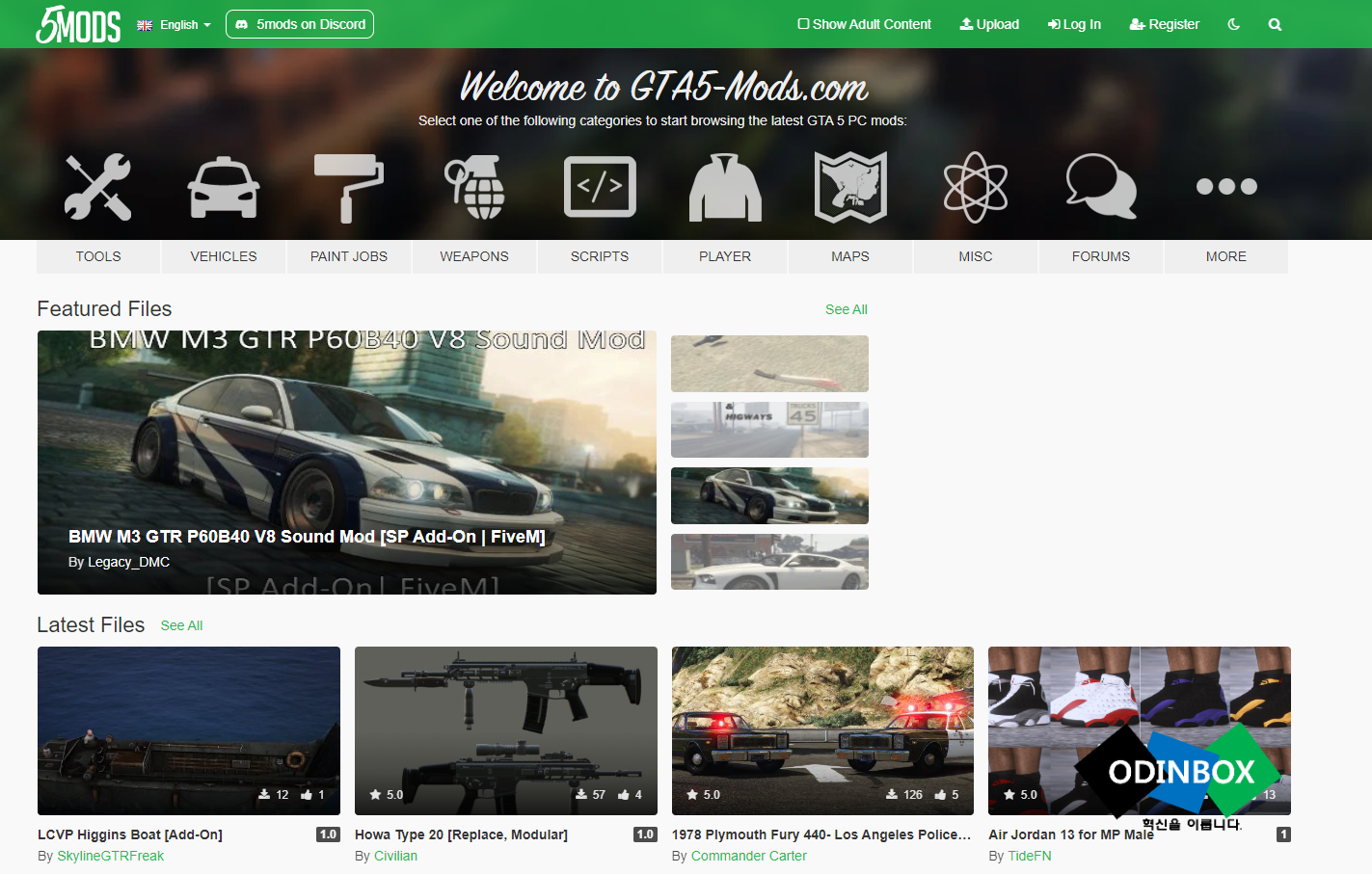This screenshot has width=1372, height=874.
Task: Select the MISC category tab
Action: click(x=976, y=256)
